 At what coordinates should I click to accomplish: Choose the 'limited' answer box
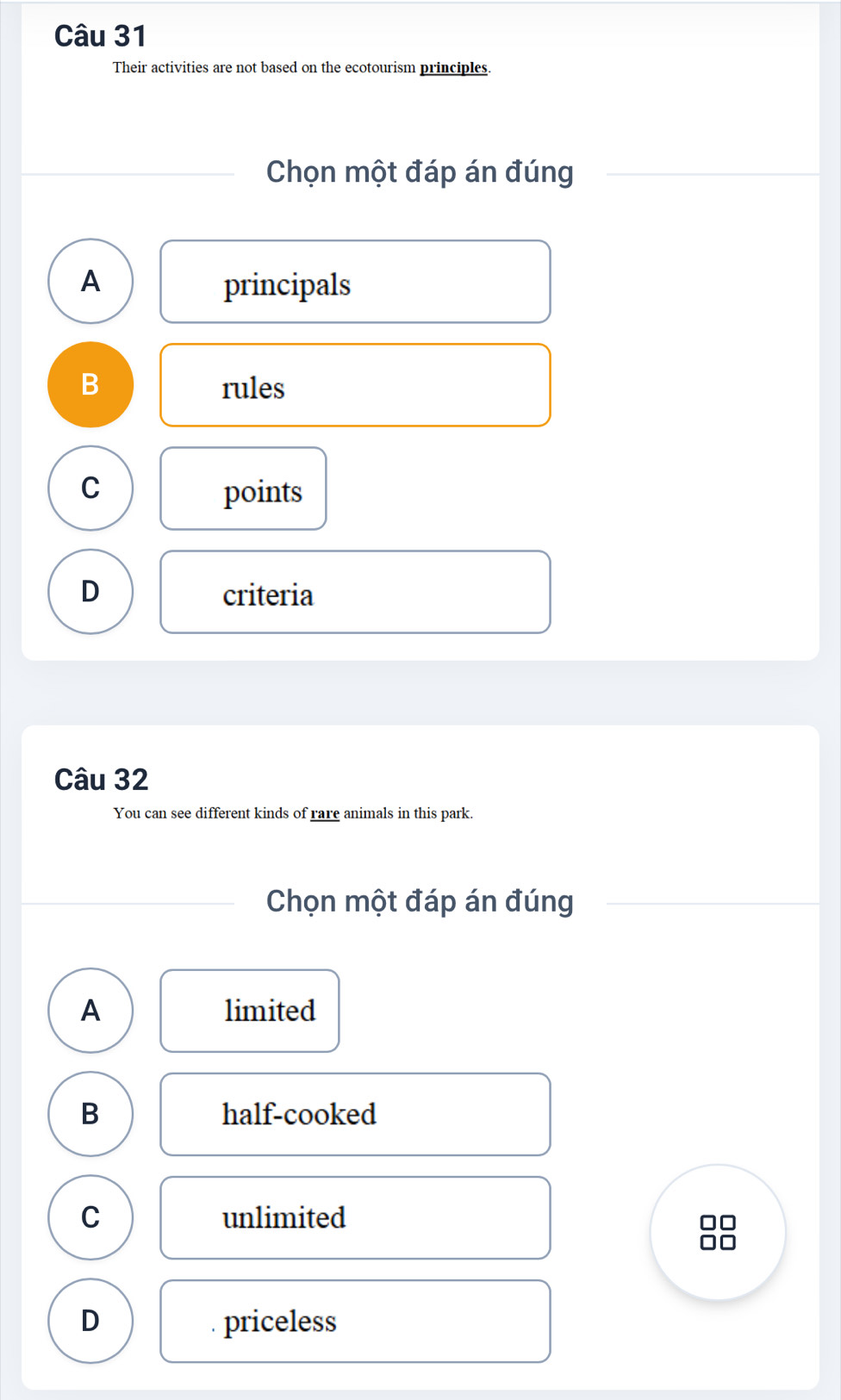click(x=250, y=1011)
